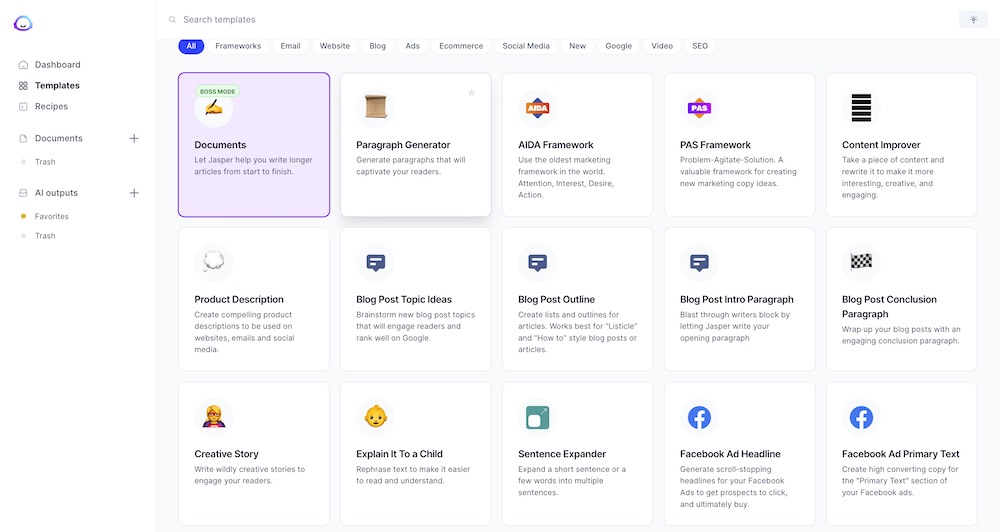Click the Templates grid icon in sidebar
This screenshot has height=532, width=1000.
point(23,85)
